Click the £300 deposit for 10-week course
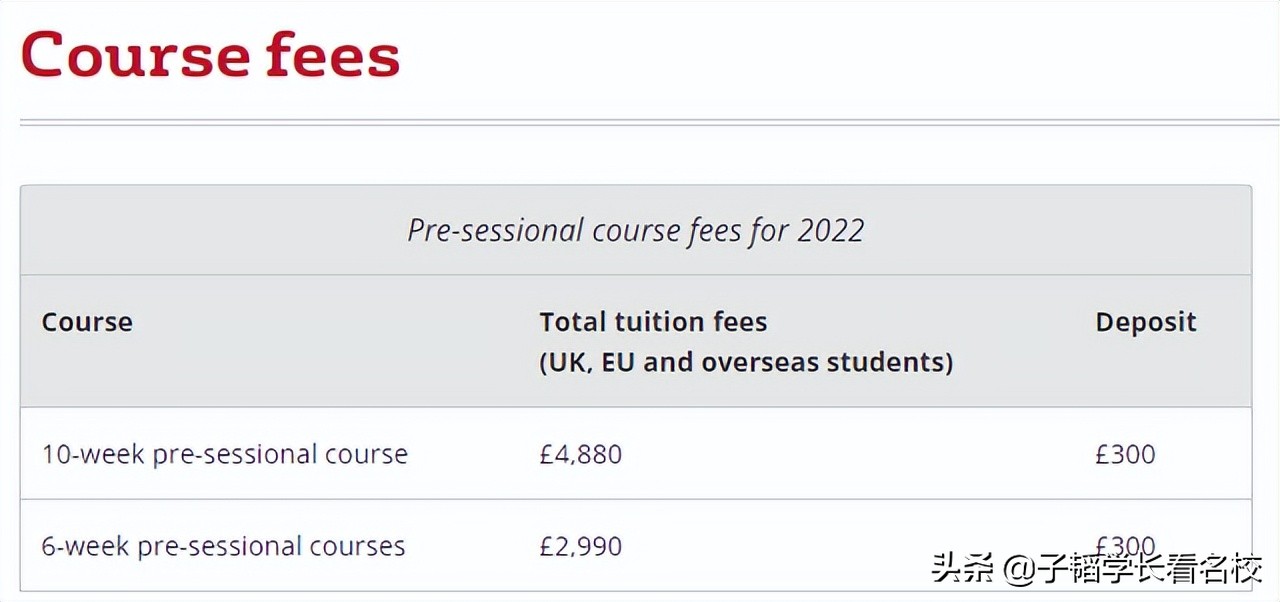Viewport: 1280px width, 602px height. tap(1125, 454)
